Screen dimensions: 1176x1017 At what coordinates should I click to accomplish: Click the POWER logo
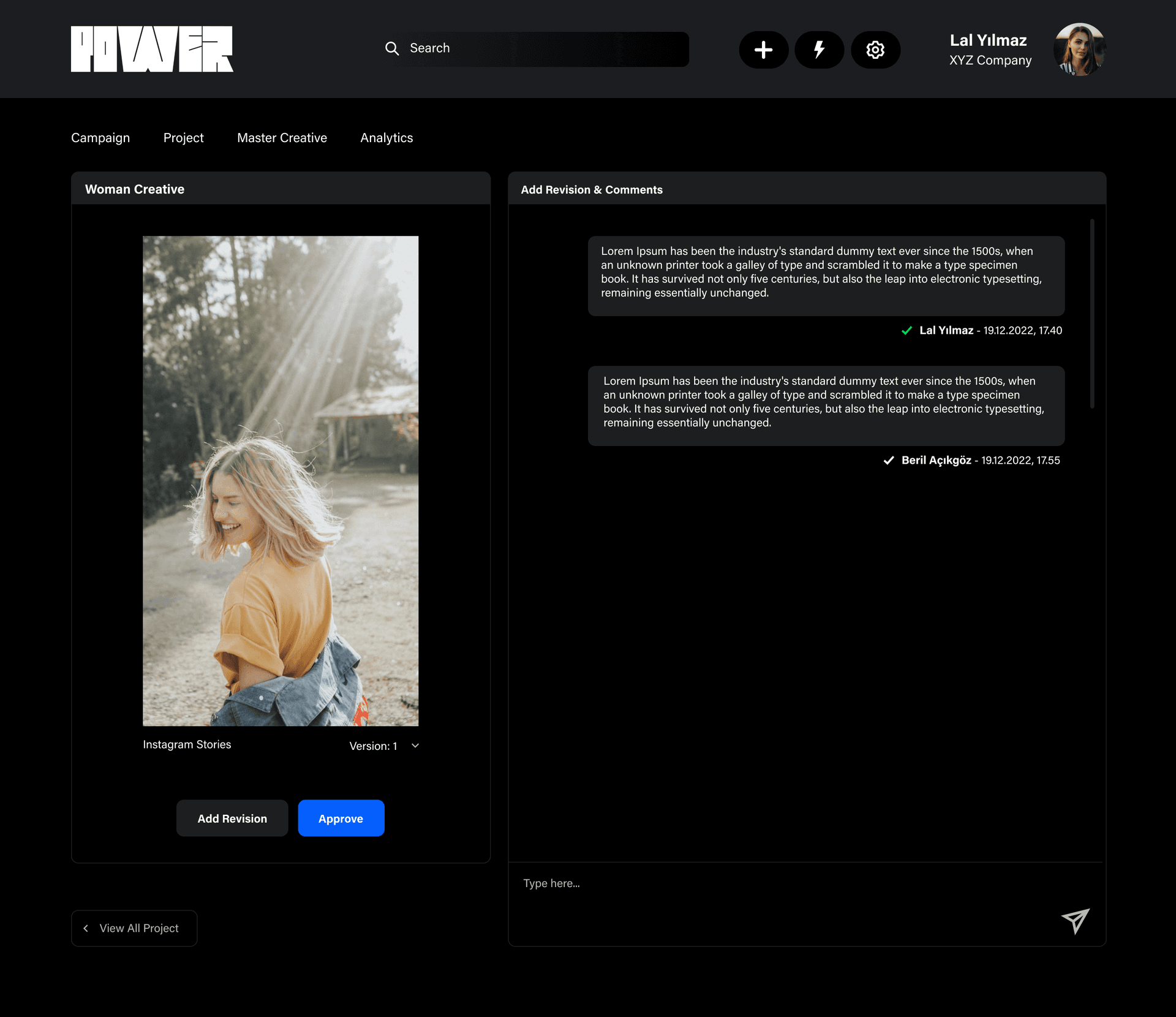(x=152, y=49)
